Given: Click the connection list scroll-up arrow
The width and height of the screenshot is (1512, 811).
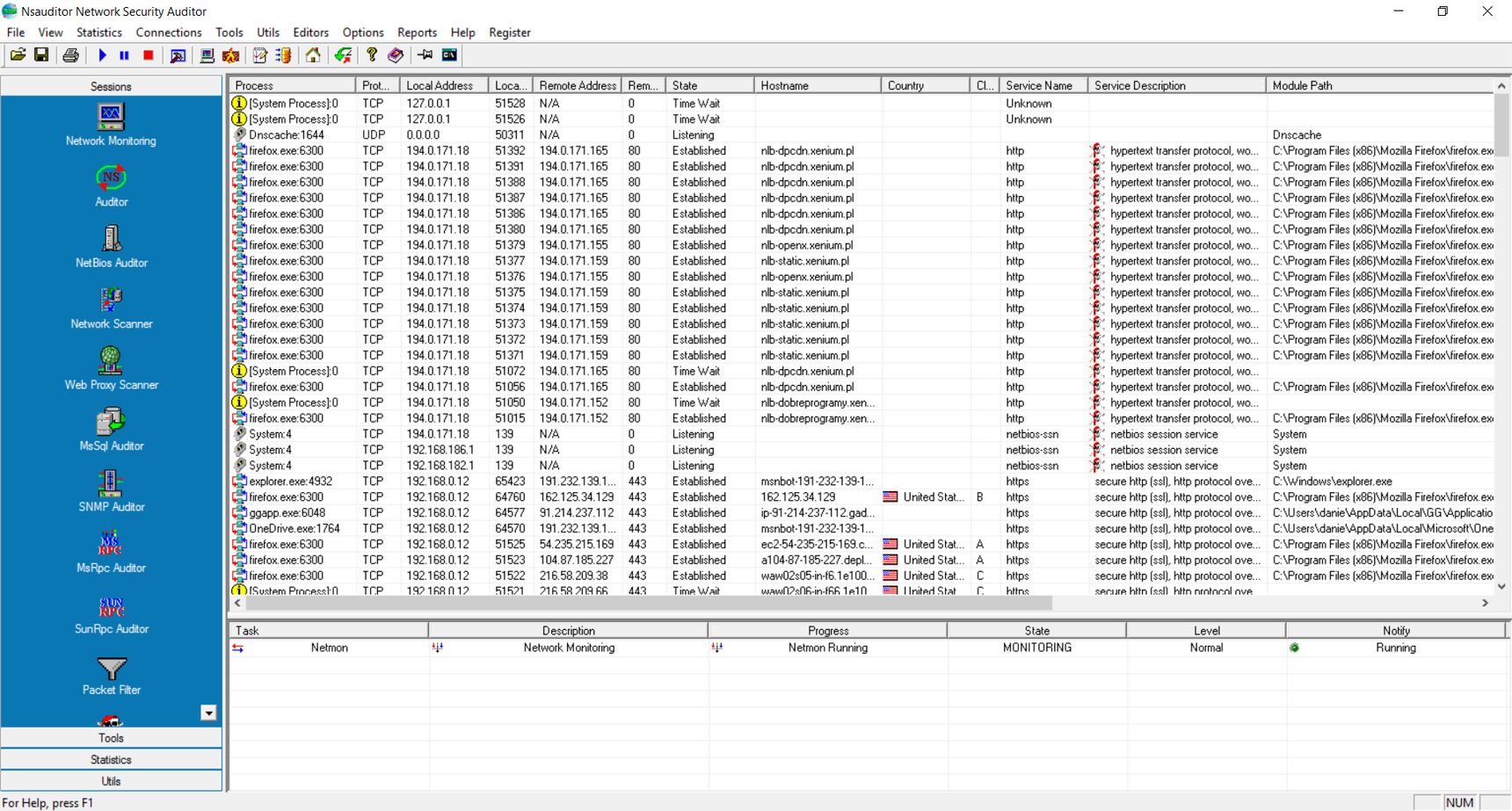Looking at the screenshot, I should click(x=1501, y=85).
